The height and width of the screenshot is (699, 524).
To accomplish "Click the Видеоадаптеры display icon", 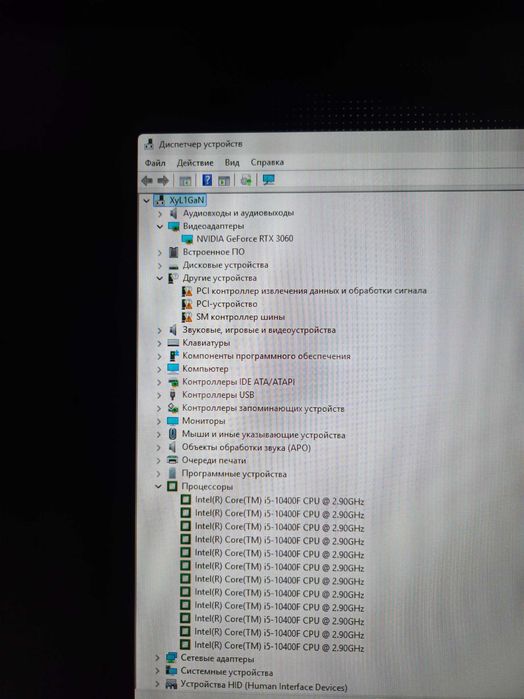I will click(x=173, y=226).
